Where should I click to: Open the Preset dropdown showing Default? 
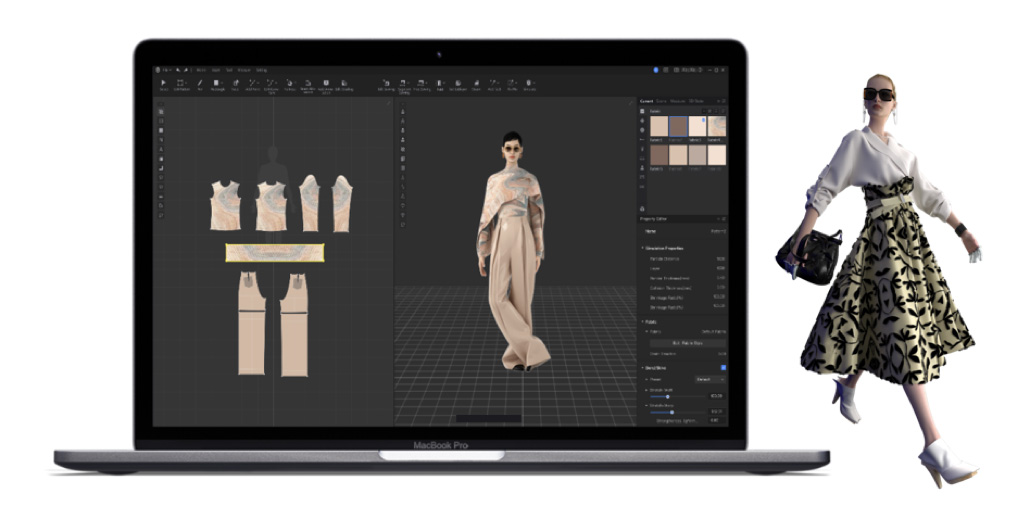[710, 379]
